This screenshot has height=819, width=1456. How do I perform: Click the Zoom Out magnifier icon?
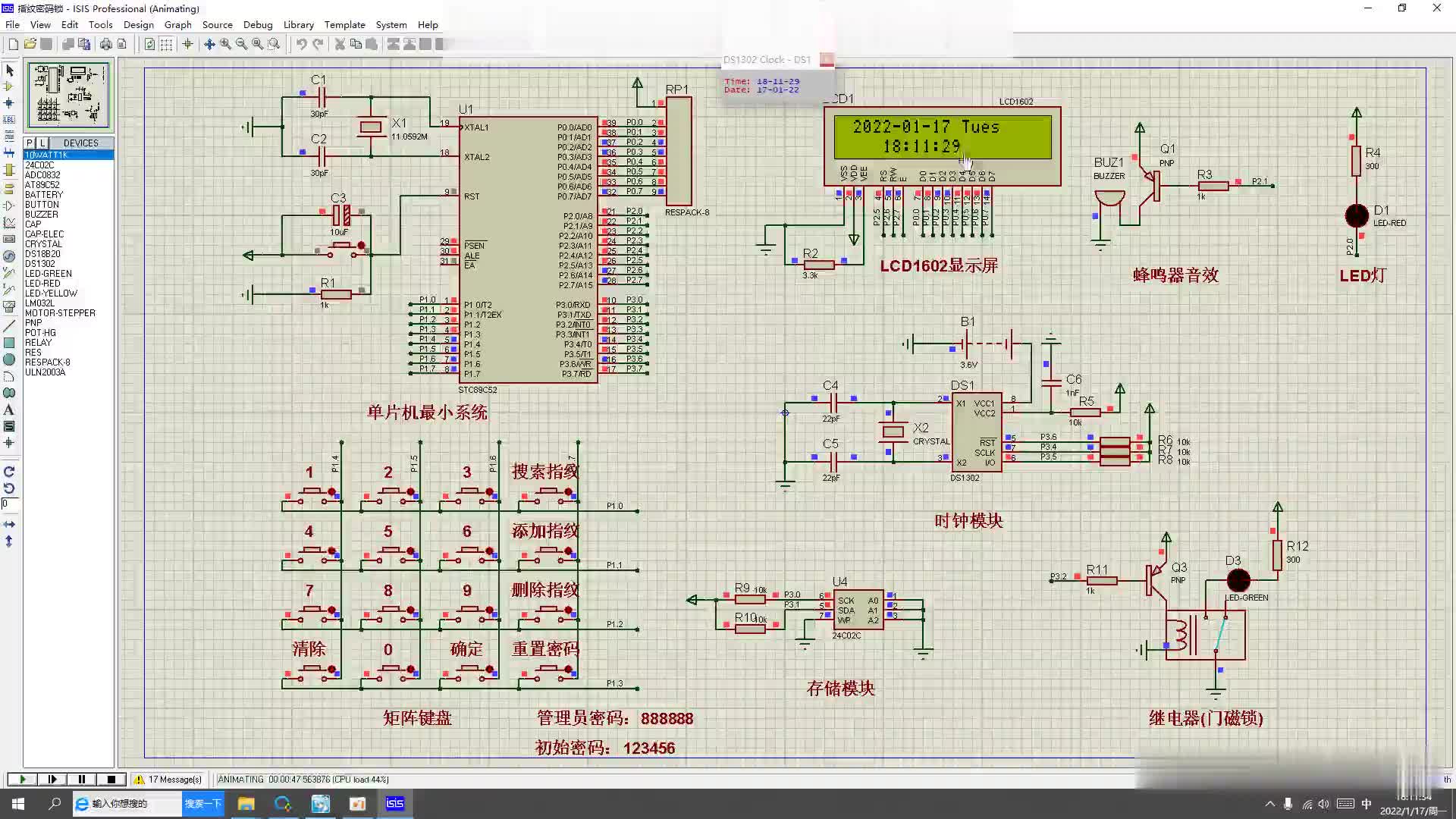pos(241,44)
